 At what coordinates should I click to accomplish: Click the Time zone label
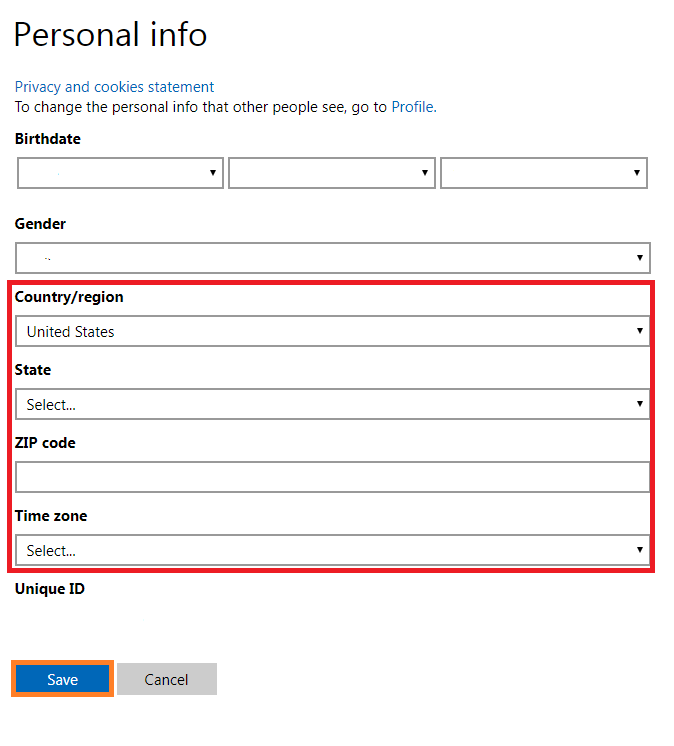[x=51, y=516]
